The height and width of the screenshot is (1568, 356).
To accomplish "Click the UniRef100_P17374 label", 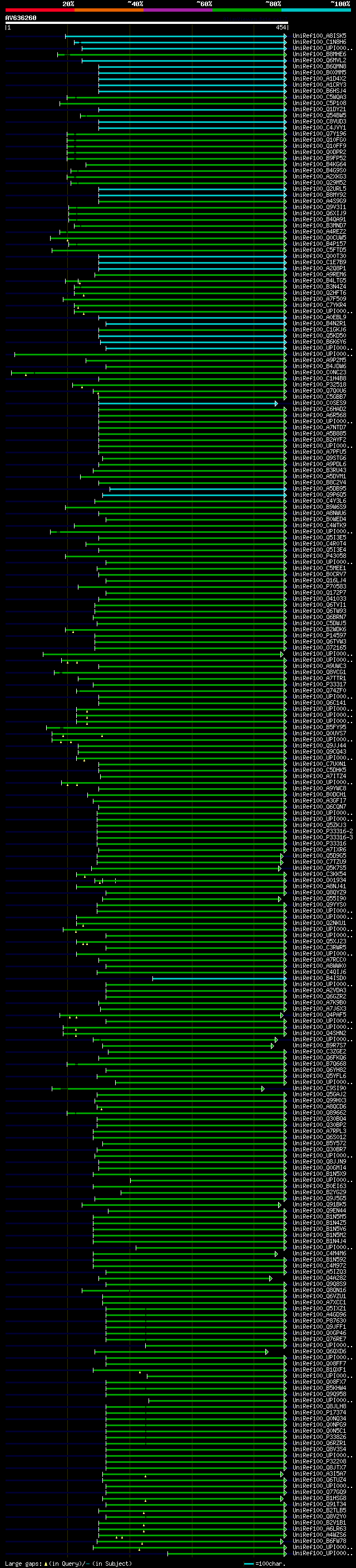I will [x=319, y=1412].
